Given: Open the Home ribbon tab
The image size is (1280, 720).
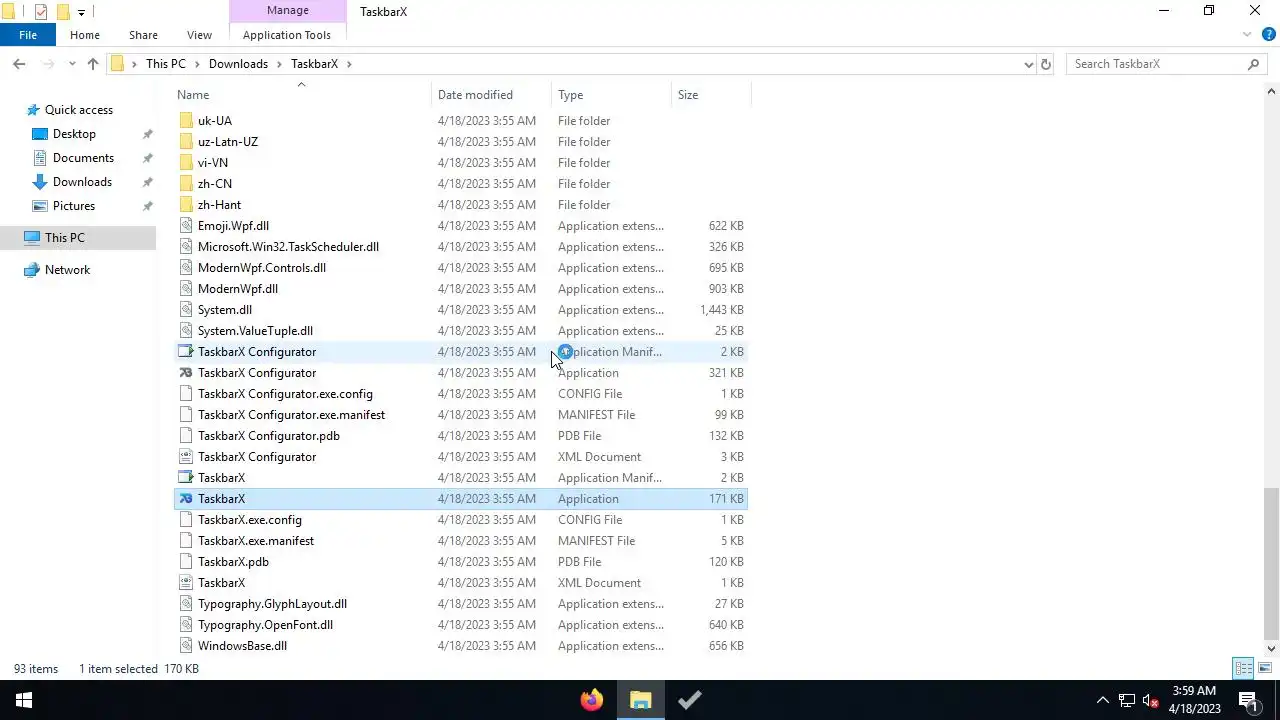Looking at the screenshot, I should click(85, 35).
